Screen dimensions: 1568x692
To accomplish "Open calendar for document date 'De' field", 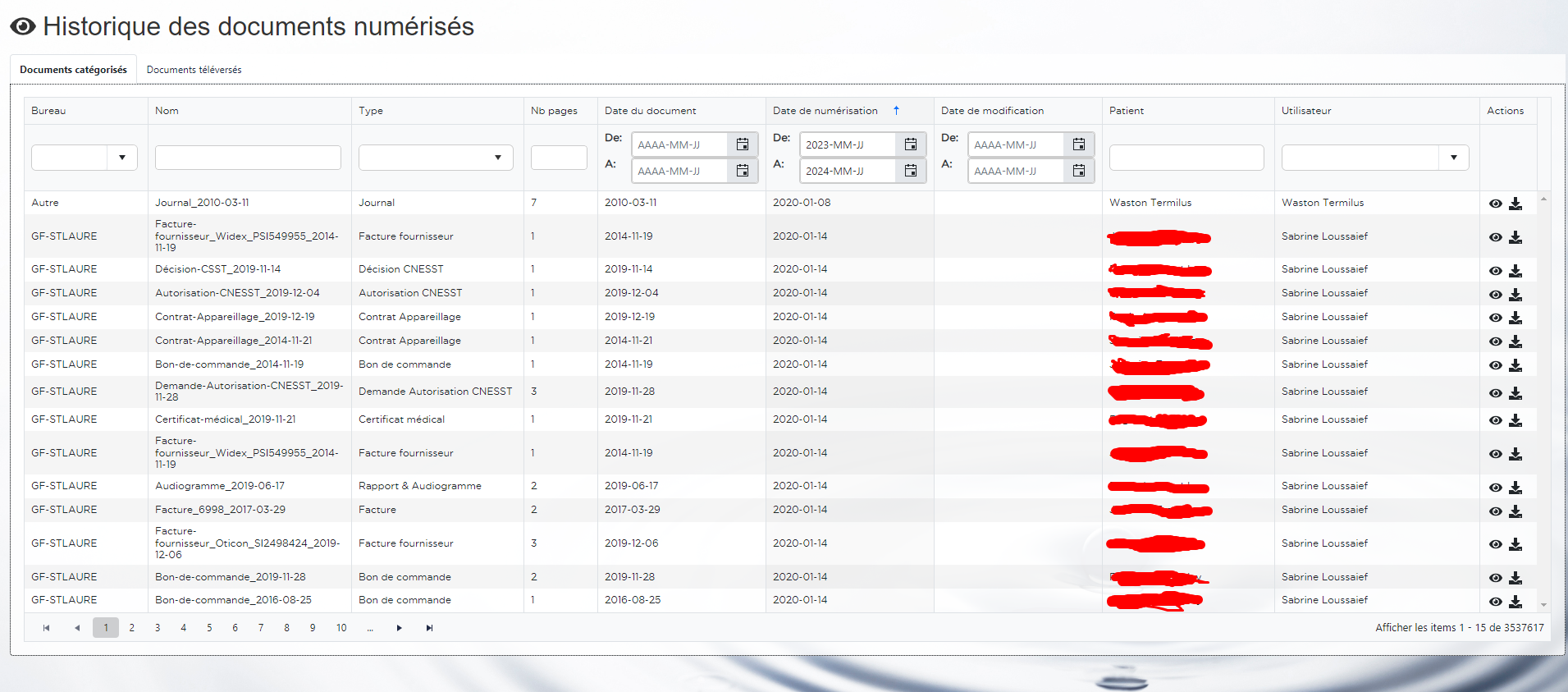I will tap(742, 144).
